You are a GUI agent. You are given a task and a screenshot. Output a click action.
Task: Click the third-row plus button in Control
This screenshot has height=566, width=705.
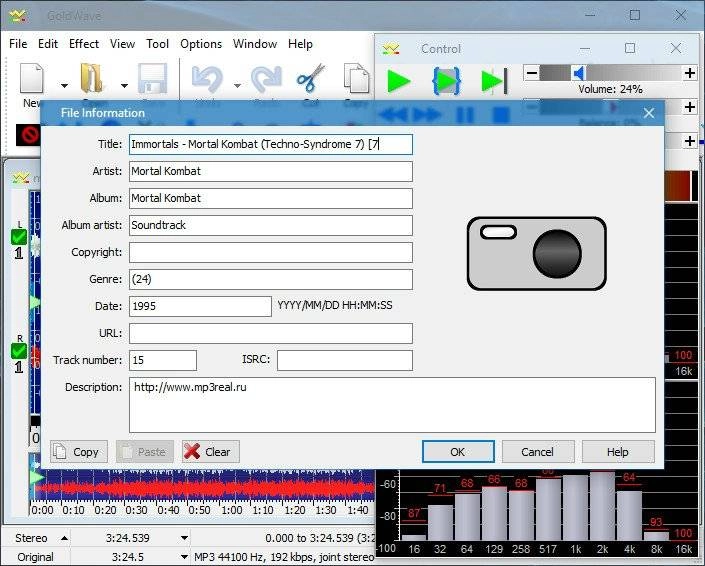click(690, 141)
